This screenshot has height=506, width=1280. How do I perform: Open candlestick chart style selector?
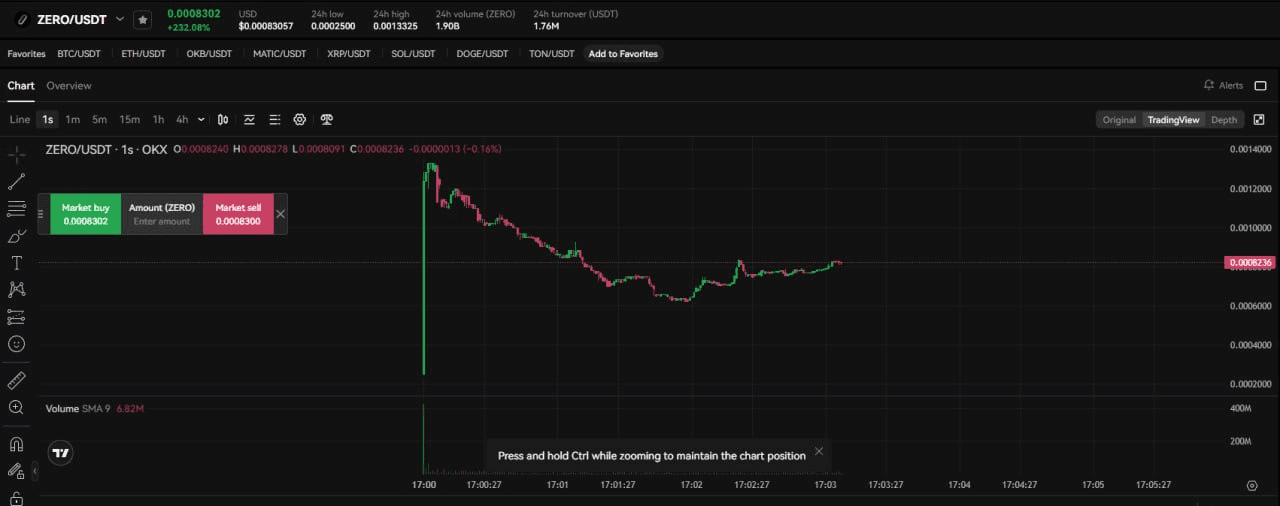pos(223,119)
